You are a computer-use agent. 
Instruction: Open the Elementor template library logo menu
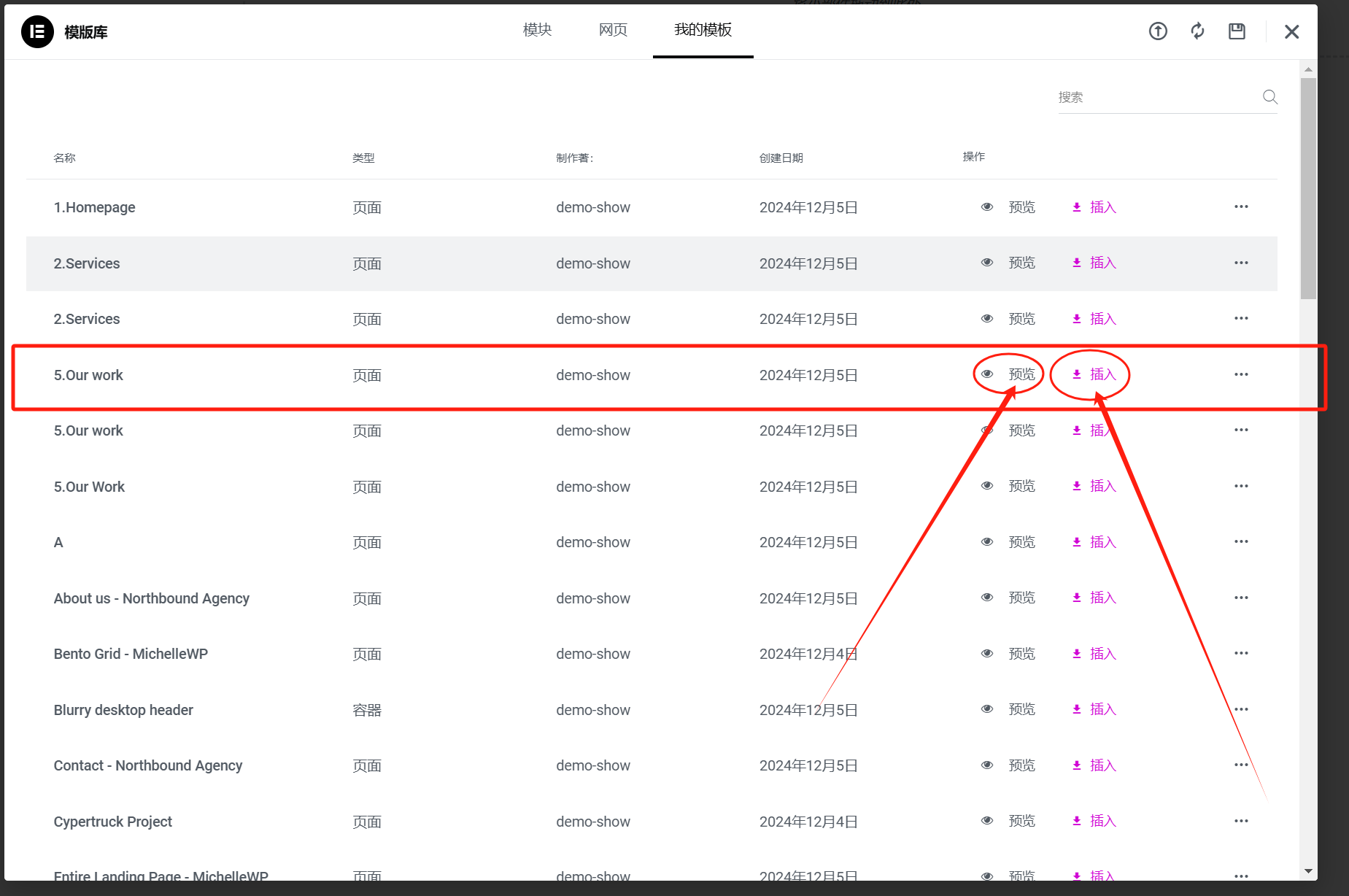36,31
